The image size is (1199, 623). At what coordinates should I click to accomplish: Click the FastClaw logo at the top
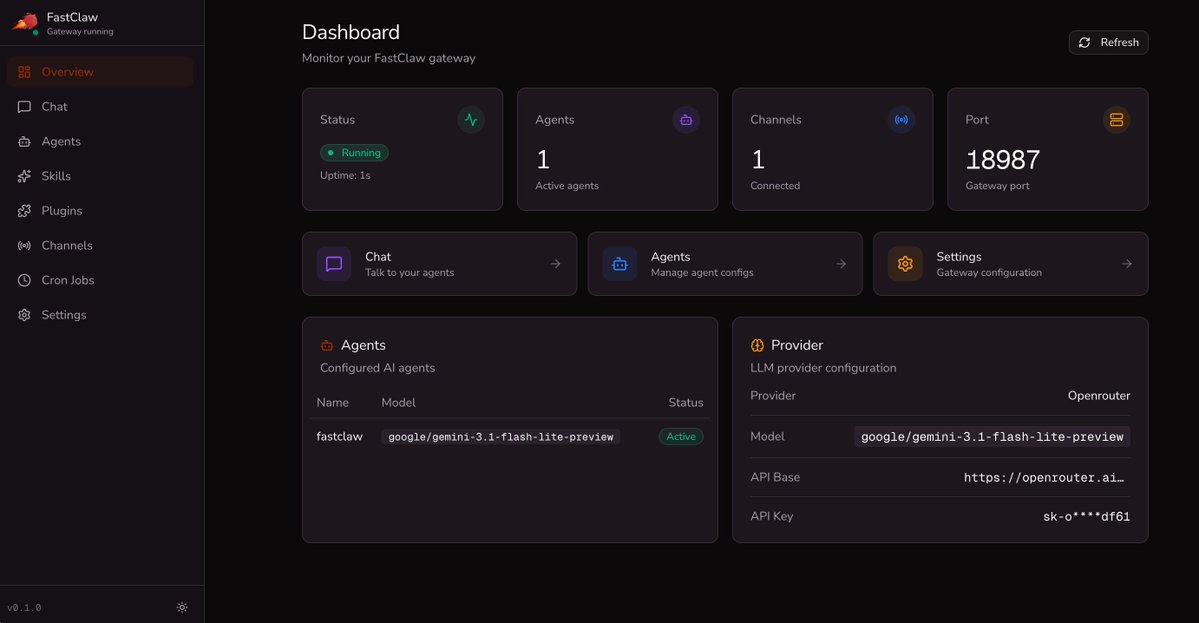tap(24, 22)
